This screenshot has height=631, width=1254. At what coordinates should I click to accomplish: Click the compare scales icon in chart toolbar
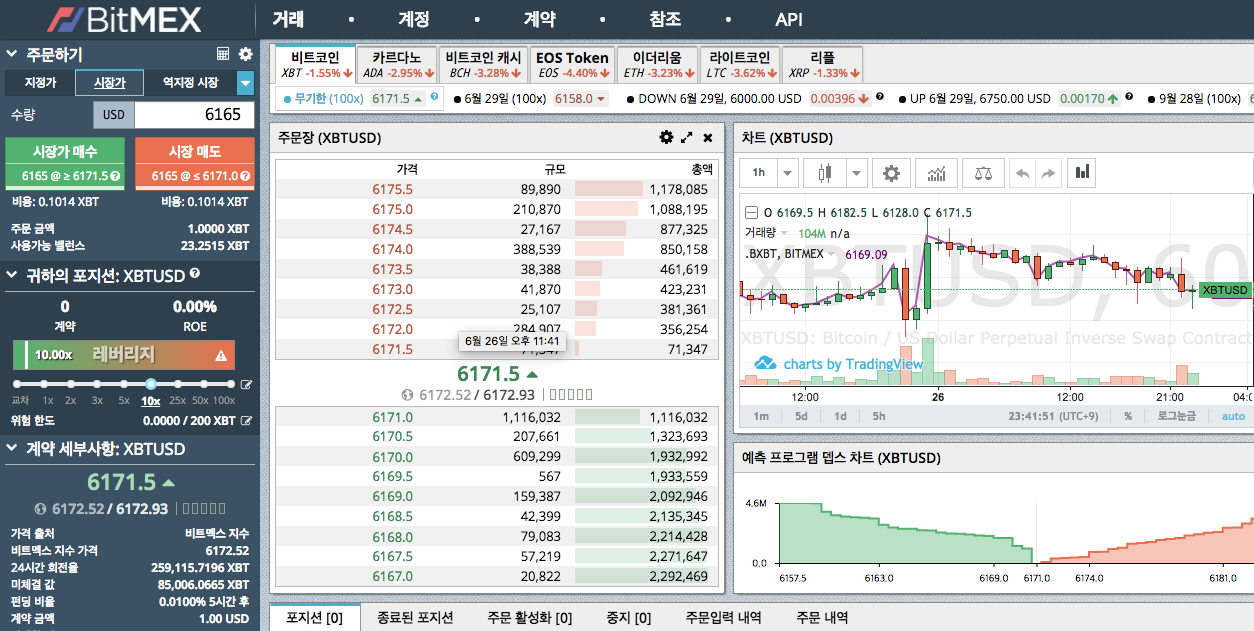[x=983, y=173]
